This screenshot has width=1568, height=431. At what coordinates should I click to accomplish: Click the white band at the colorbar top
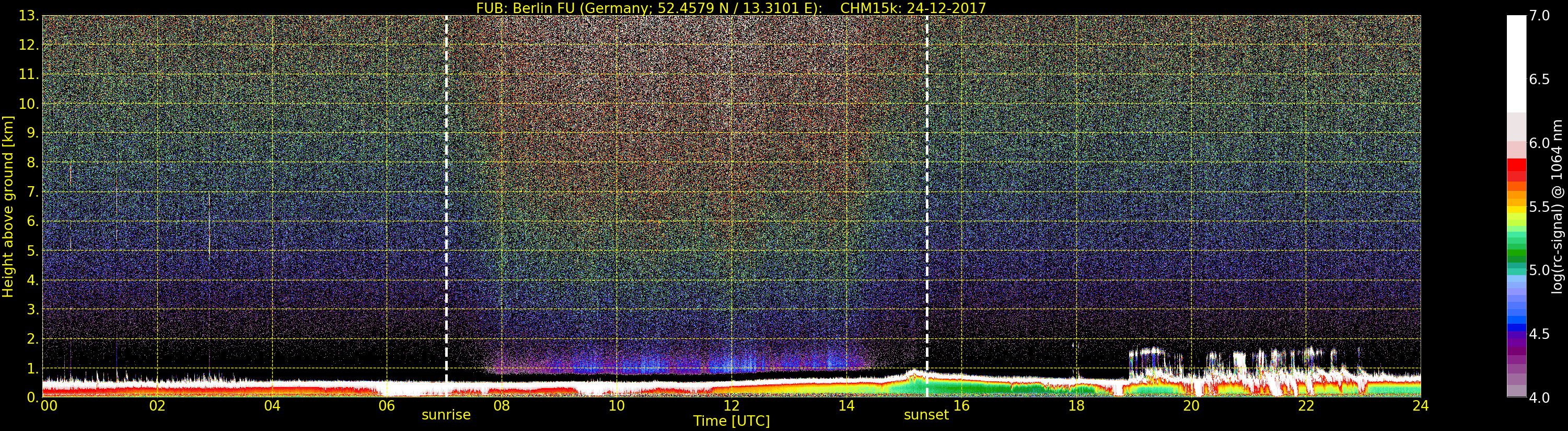tap(1516, 64)
